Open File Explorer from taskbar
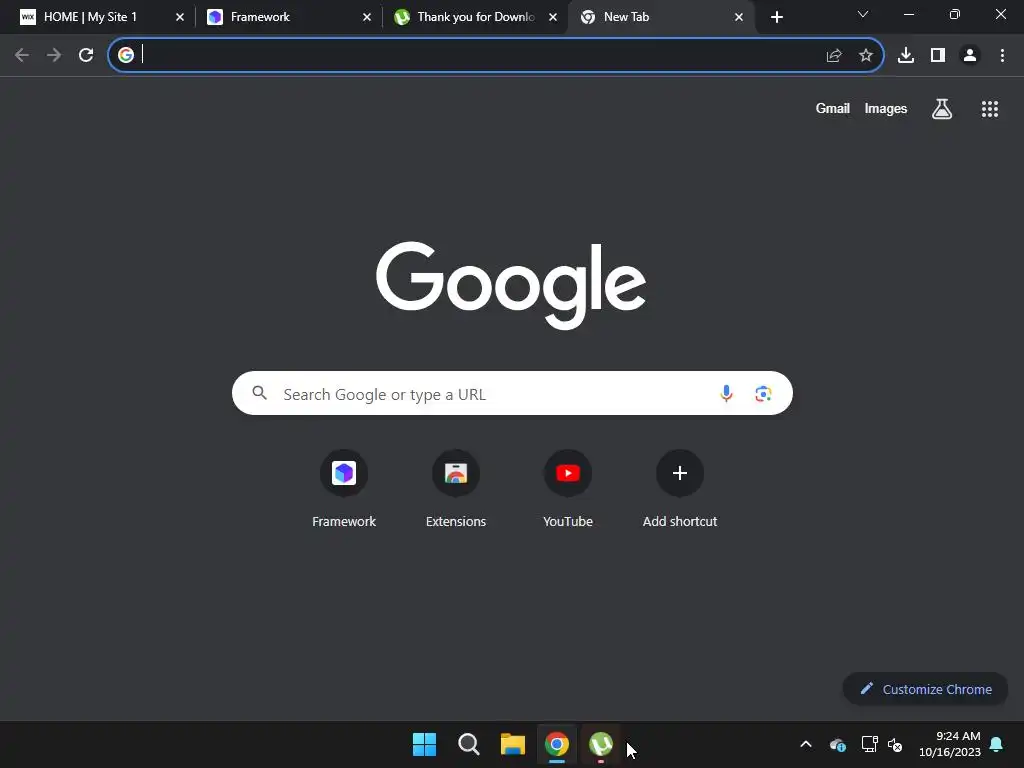 (513, 744)
